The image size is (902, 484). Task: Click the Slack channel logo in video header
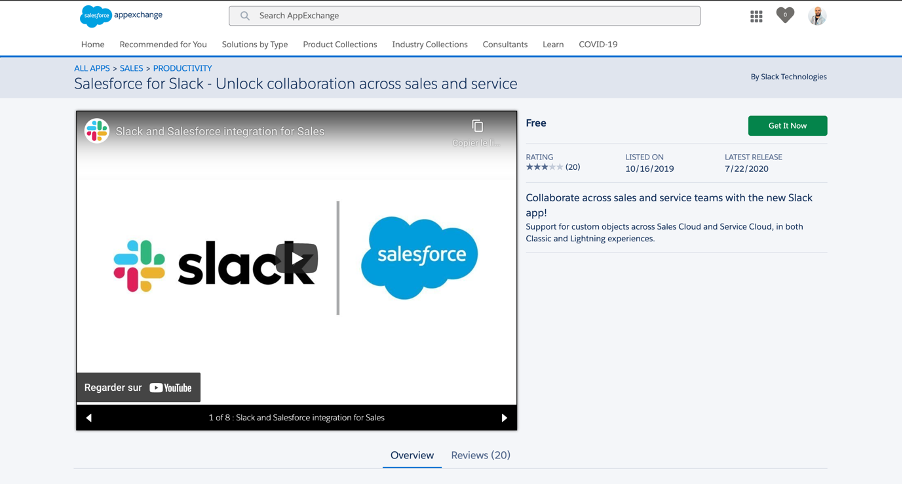[97, 131]
